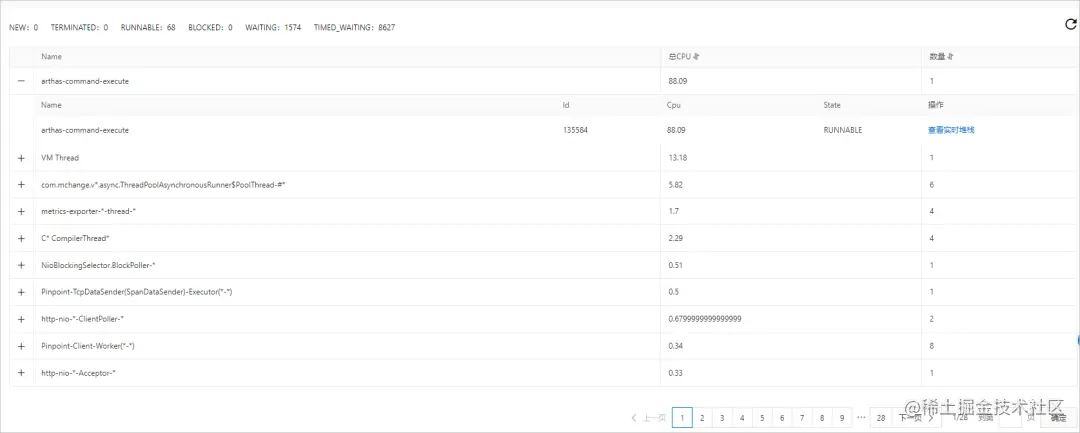1080x433 pixels.
Task: Expand the Pinpoint-TcpDataSender executor row
Action: (x=21, y=292)
